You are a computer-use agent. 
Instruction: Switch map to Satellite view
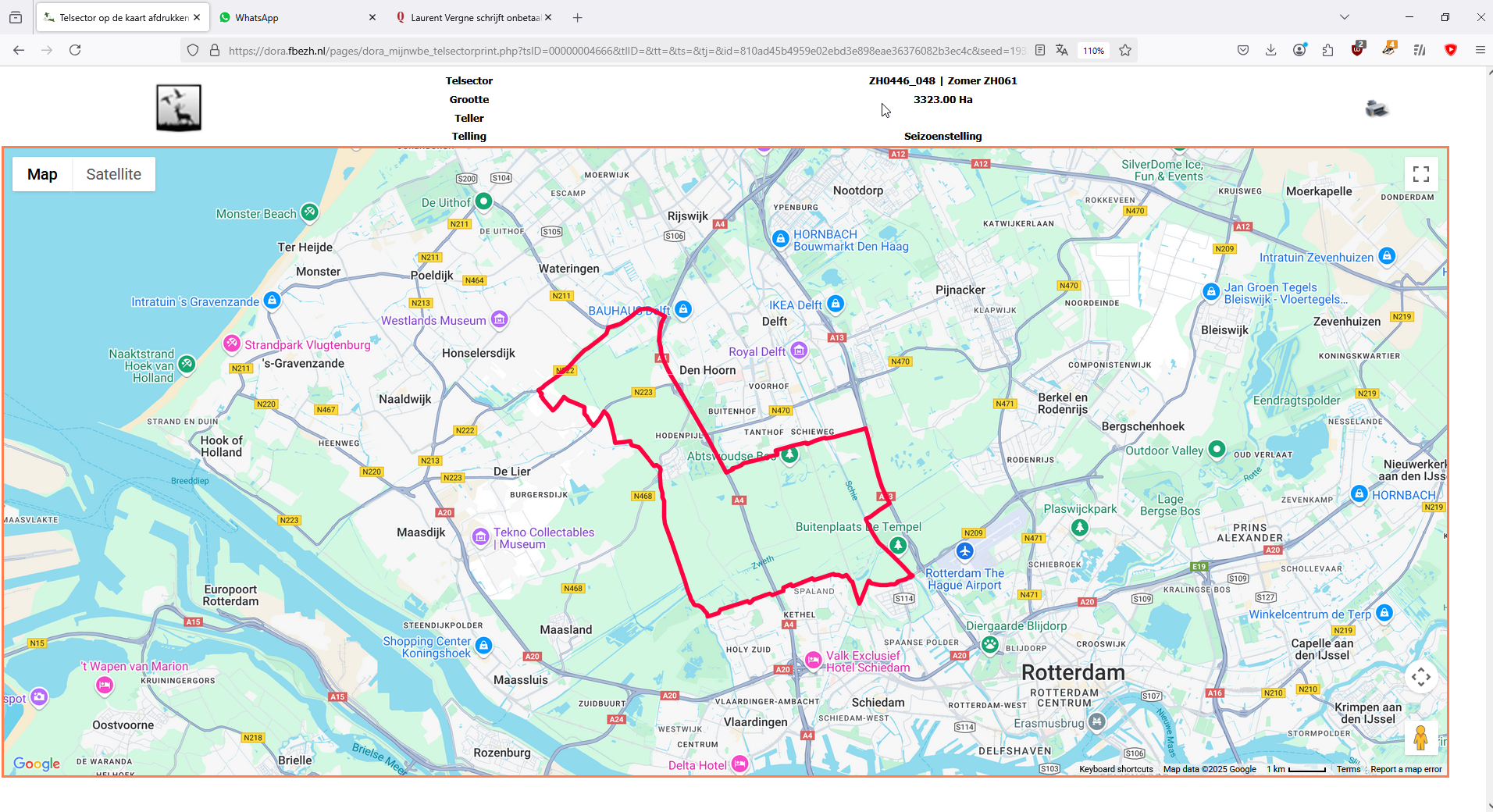coord(114,174)
